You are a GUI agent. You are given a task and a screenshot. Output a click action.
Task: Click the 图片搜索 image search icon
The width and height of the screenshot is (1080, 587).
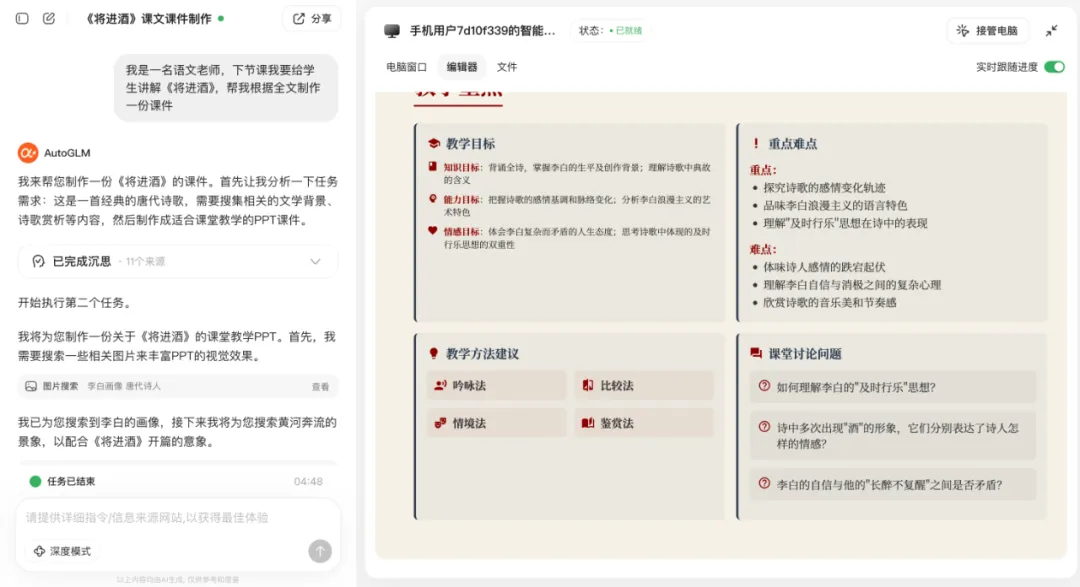click(32, 386)
